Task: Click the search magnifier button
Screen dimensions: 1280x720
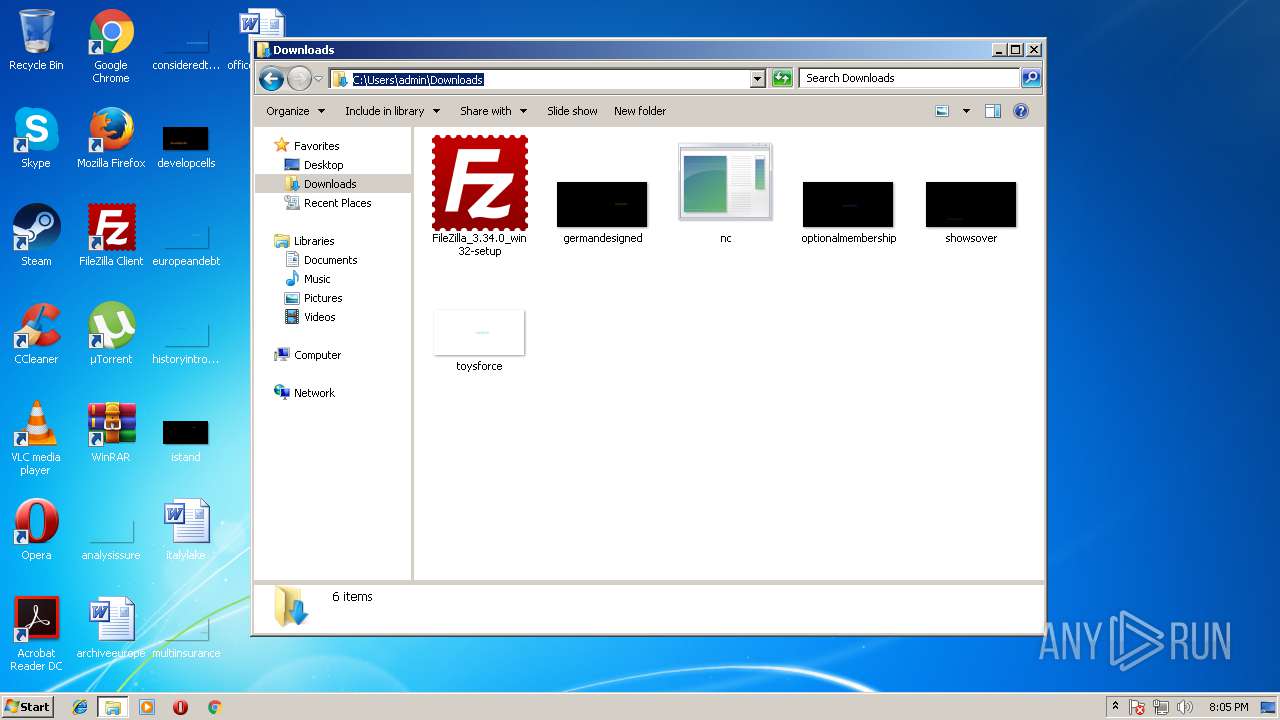Action: tap(1030, 78)
